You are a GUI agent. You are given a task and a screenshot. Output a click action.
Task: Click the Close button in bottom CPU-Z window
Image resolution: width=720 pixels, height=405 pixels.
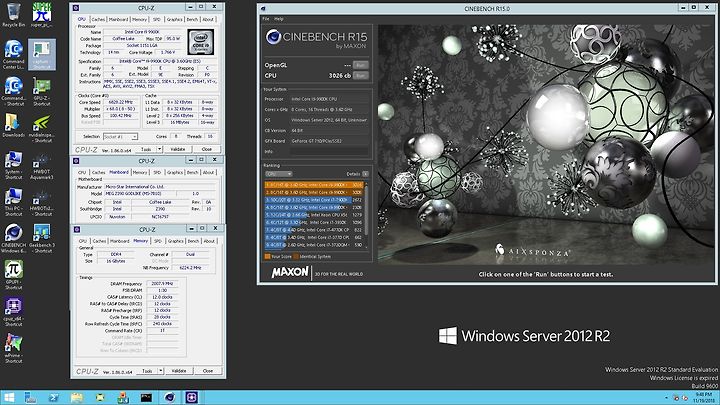coord(208,371)
